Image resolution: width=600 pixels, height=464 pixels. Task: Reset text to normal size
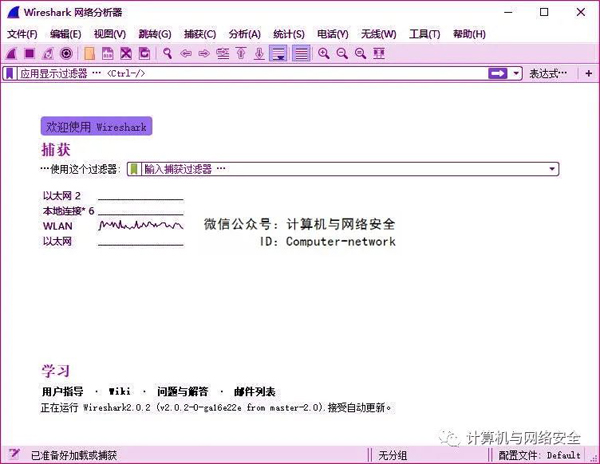[x=360, y=53]
